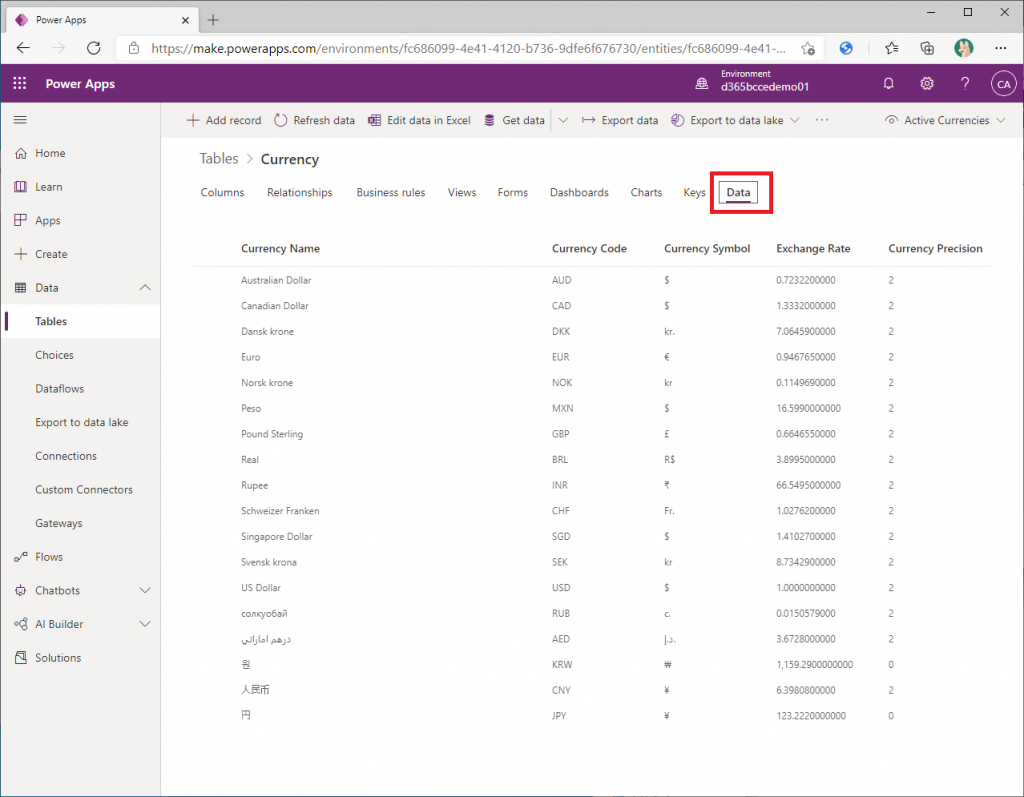Click the environment picker icon
This screenshot has width=1024, height=797.
click(701, 84)
